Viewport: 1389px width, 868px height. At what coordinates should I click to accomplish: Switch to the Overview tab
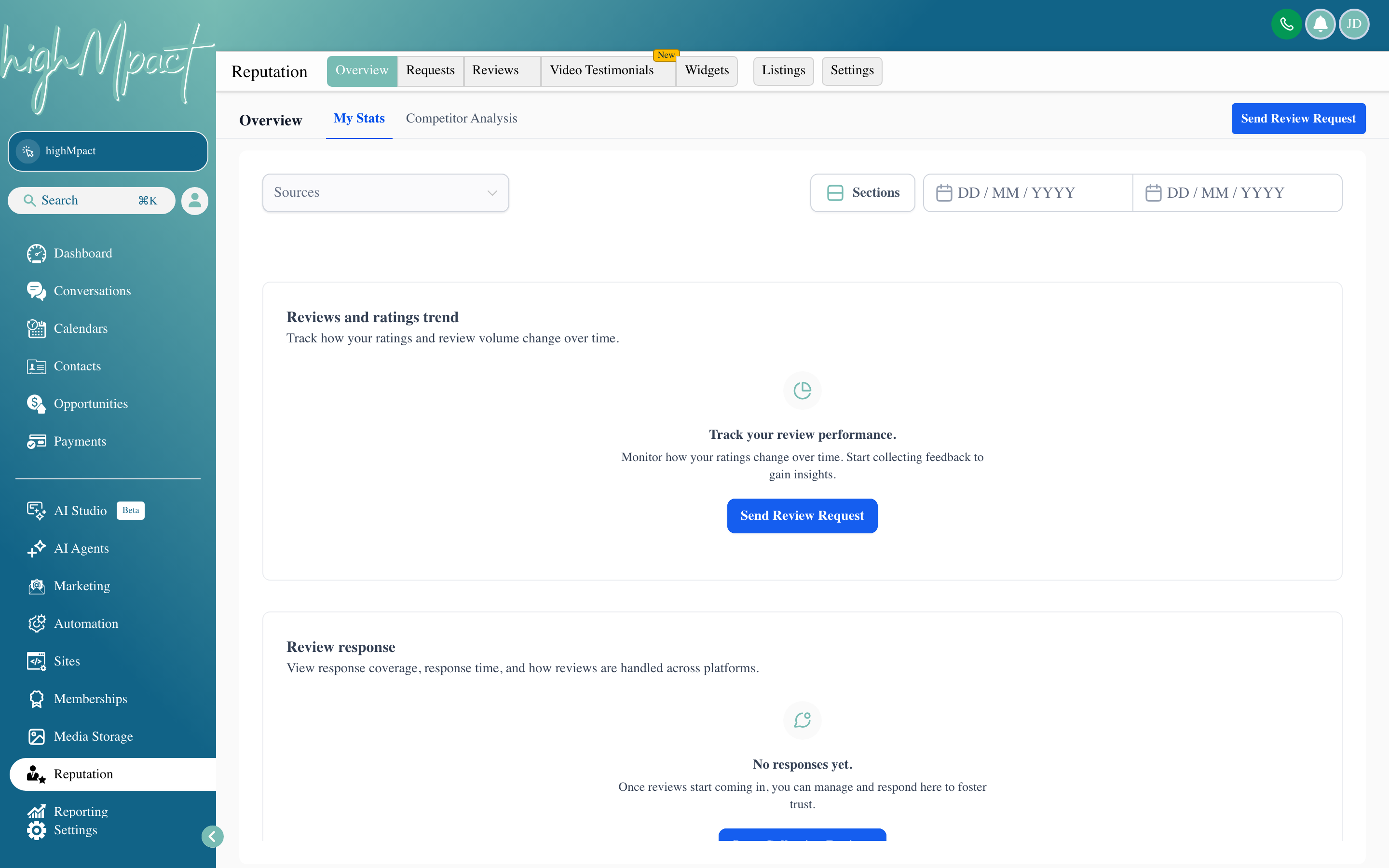tap(362, 70)
